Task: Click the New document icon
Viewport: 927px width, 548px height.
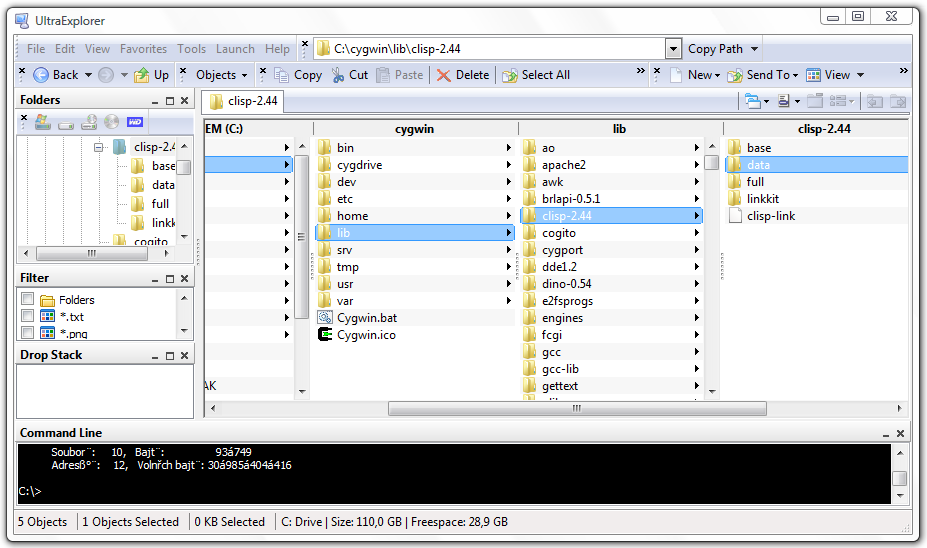Action: [x=676, y=75]
